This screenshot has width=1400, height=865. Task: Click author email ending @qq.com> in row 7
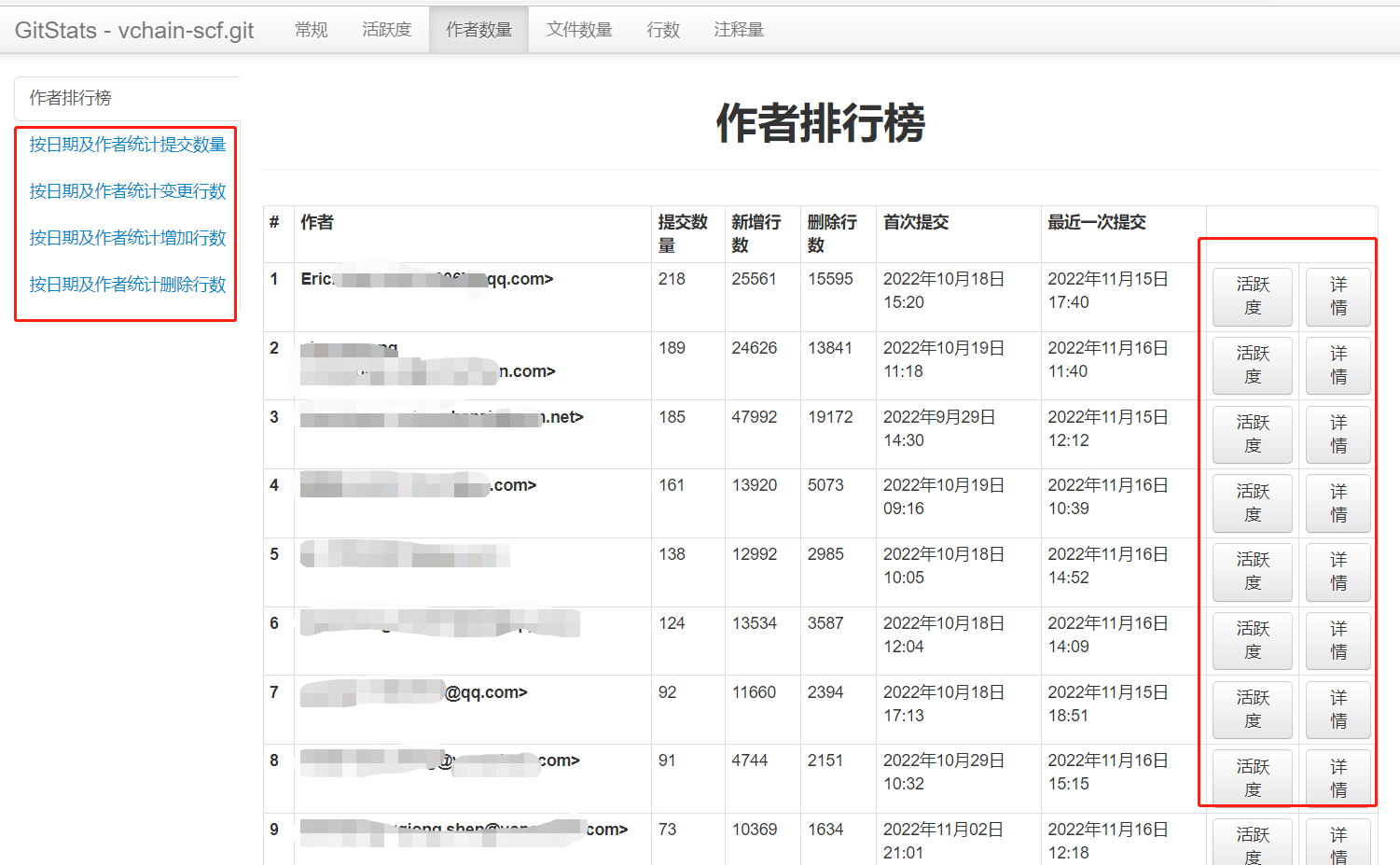(x=486, y=692)
